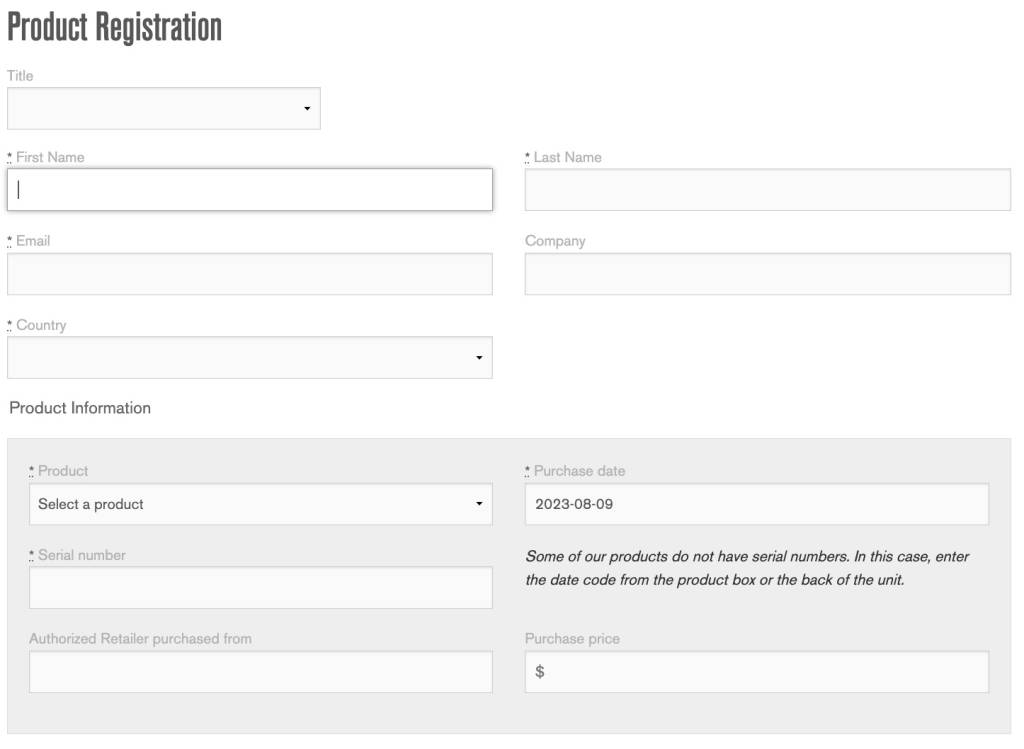Image resolution: width=1024 pixels, height=749 pixels.
Task: Focus the Email input field
Action: [250, 273]
